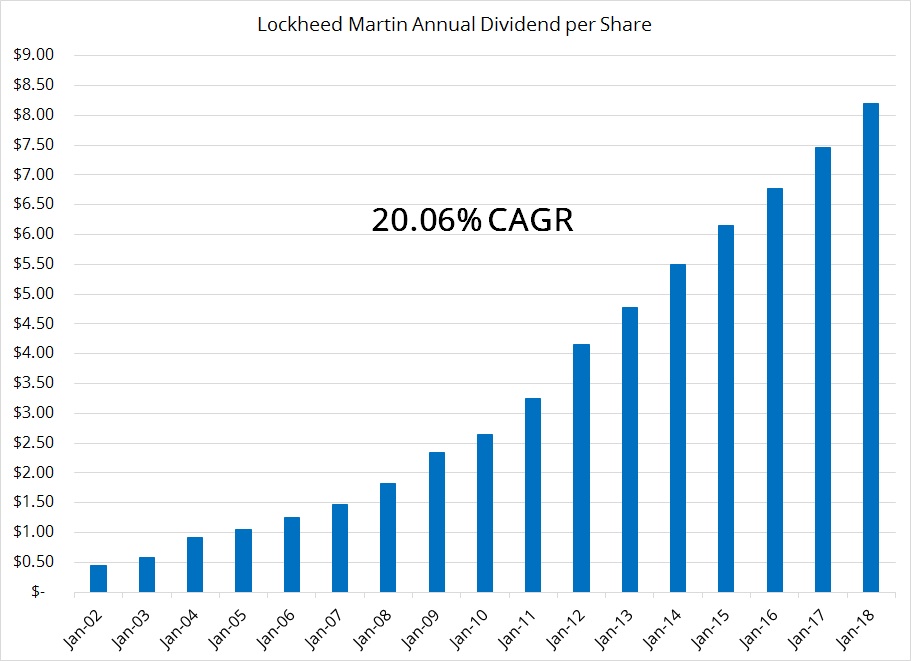Select the Jan-15 x-axis label

click(711, 630)
